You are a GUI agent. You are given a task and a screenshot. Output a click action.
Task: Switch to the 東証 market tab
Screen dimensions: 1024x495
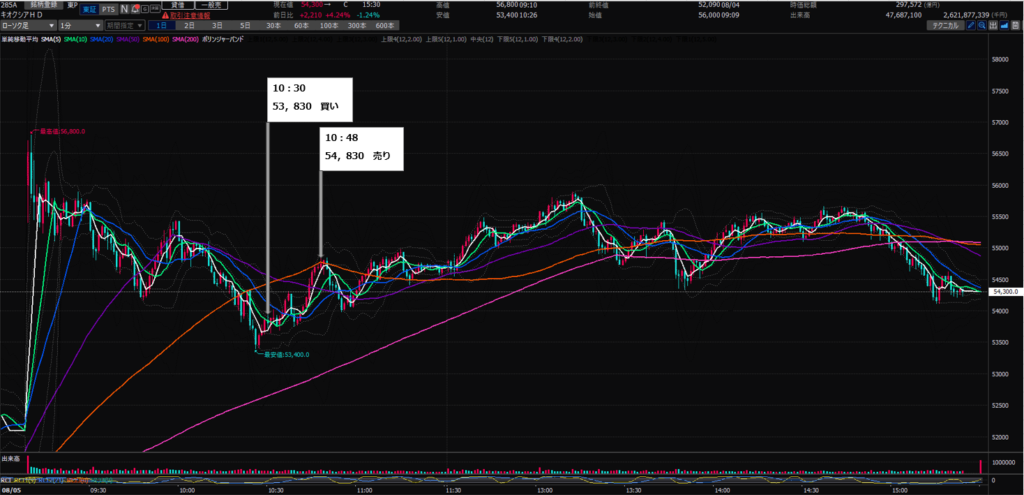coord(89,10)
